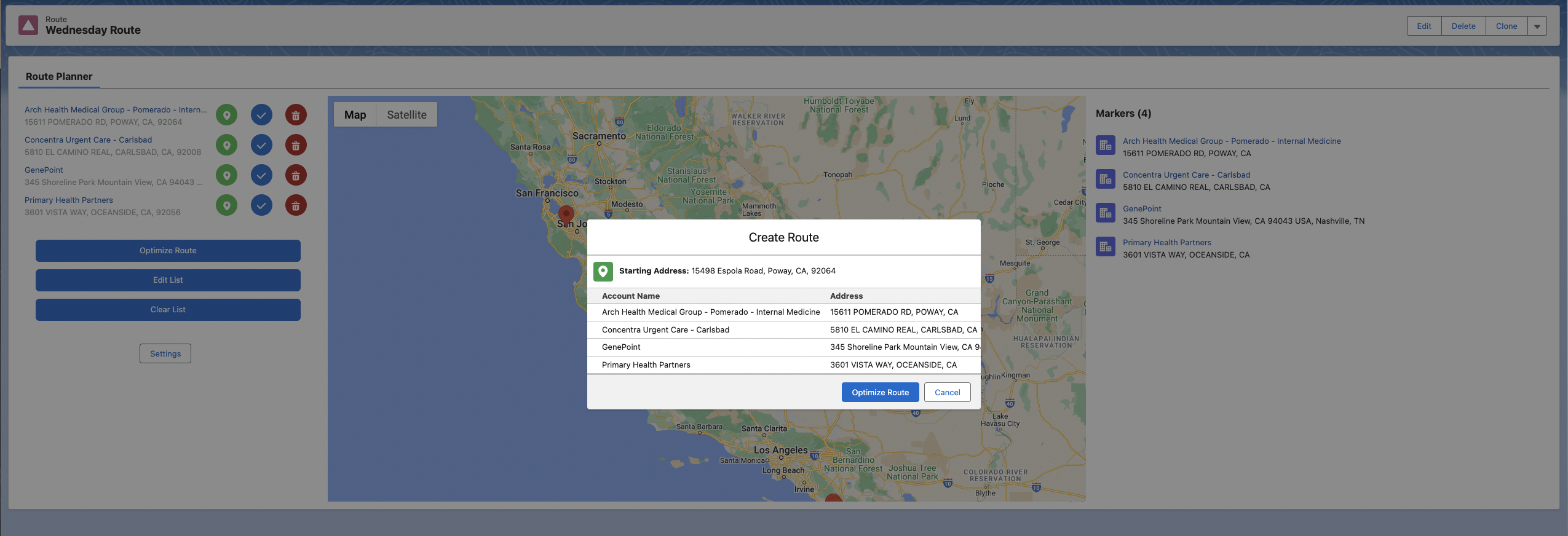The height and width of the screenshot is (536, 1568).
Task: Click green locate pin for Arch Health Medical Group
Action: click(226, 115)
